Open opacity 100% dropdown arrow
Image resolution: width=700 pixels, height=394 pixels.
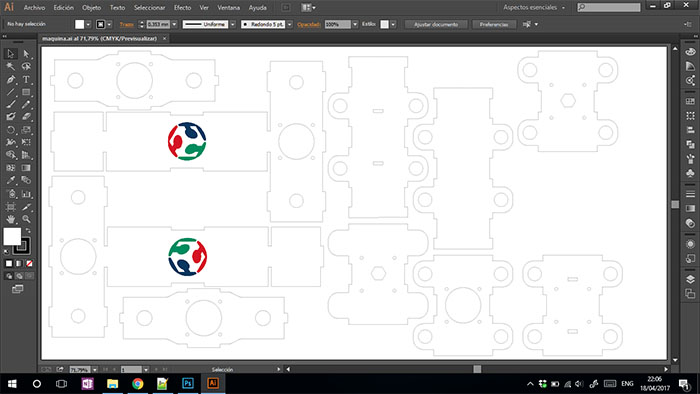355,25
